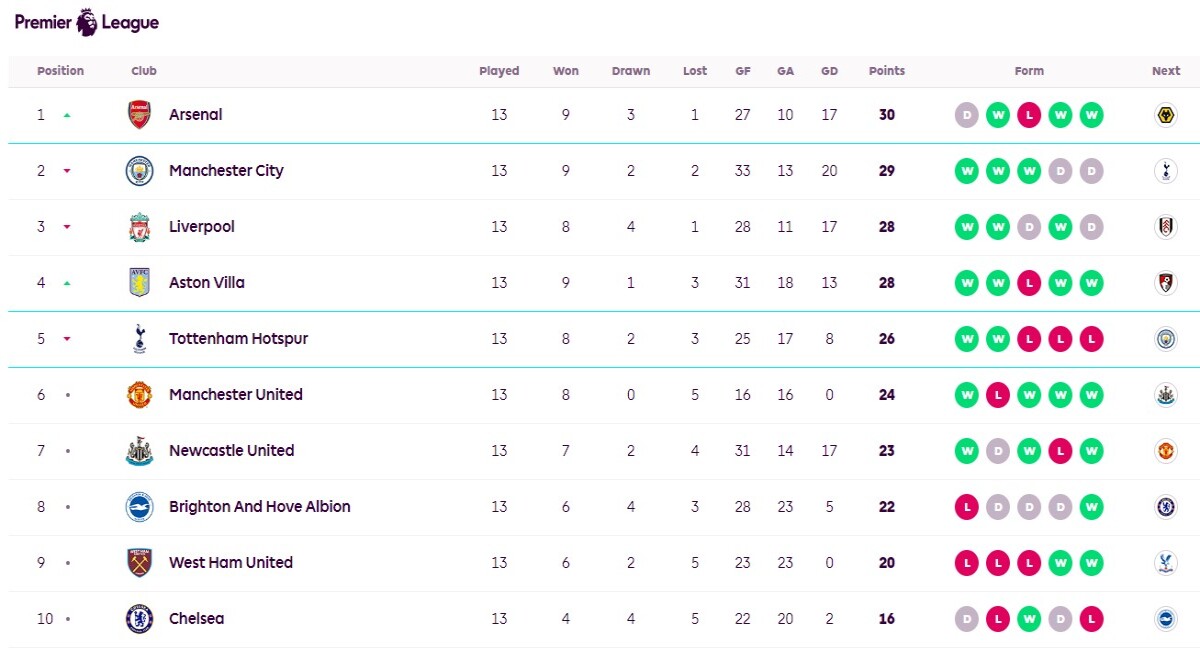The width and height of the screenshot is (1200, 649).
Task: Click the Form column header
Action: (1029, 71)
